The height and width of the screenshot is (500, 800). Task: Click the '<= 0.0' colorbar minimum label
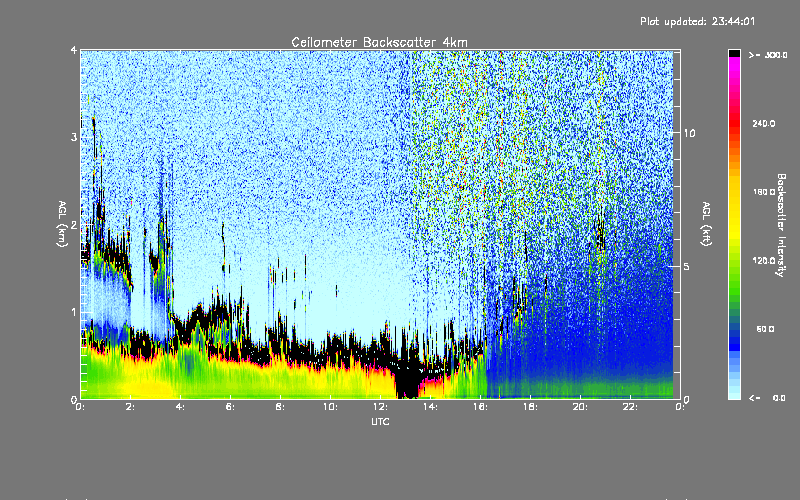click(x=767, y=398)
